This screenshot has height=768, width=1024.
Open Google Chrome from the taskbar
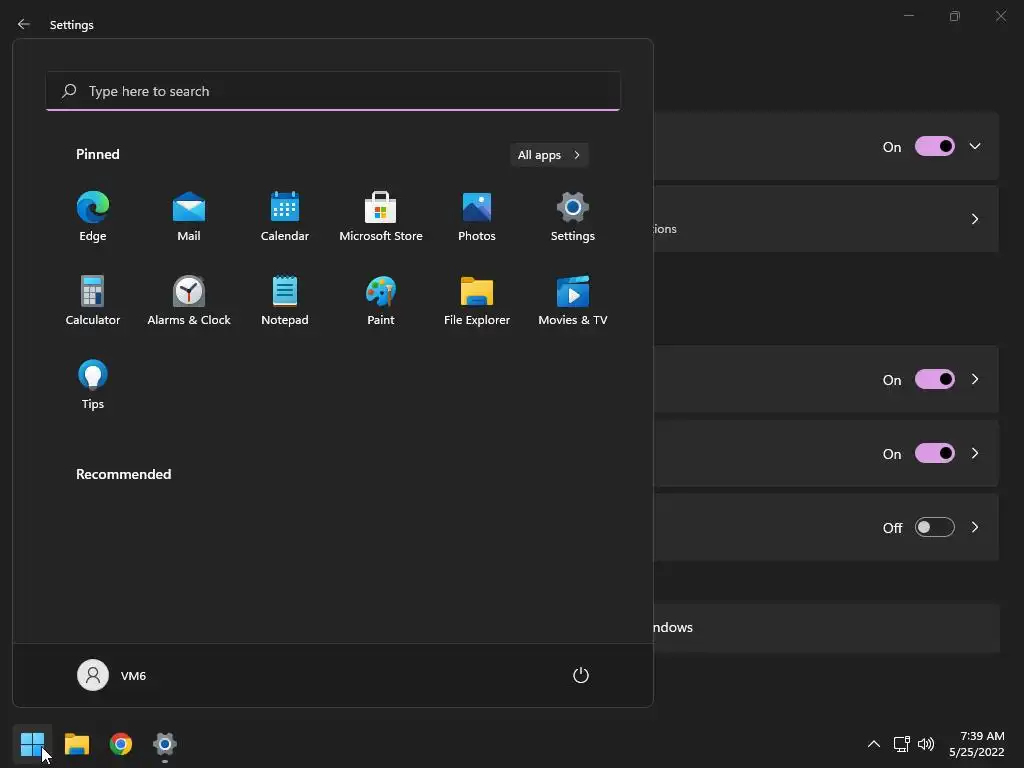(121, 744)
